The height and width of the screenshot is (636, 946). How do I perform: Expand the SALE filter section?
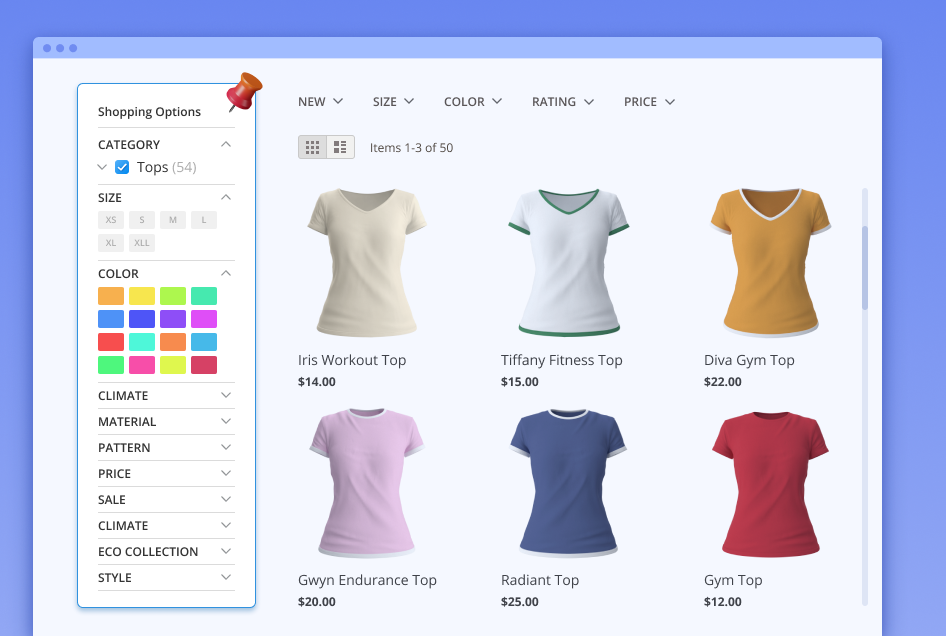pos(165,499)
